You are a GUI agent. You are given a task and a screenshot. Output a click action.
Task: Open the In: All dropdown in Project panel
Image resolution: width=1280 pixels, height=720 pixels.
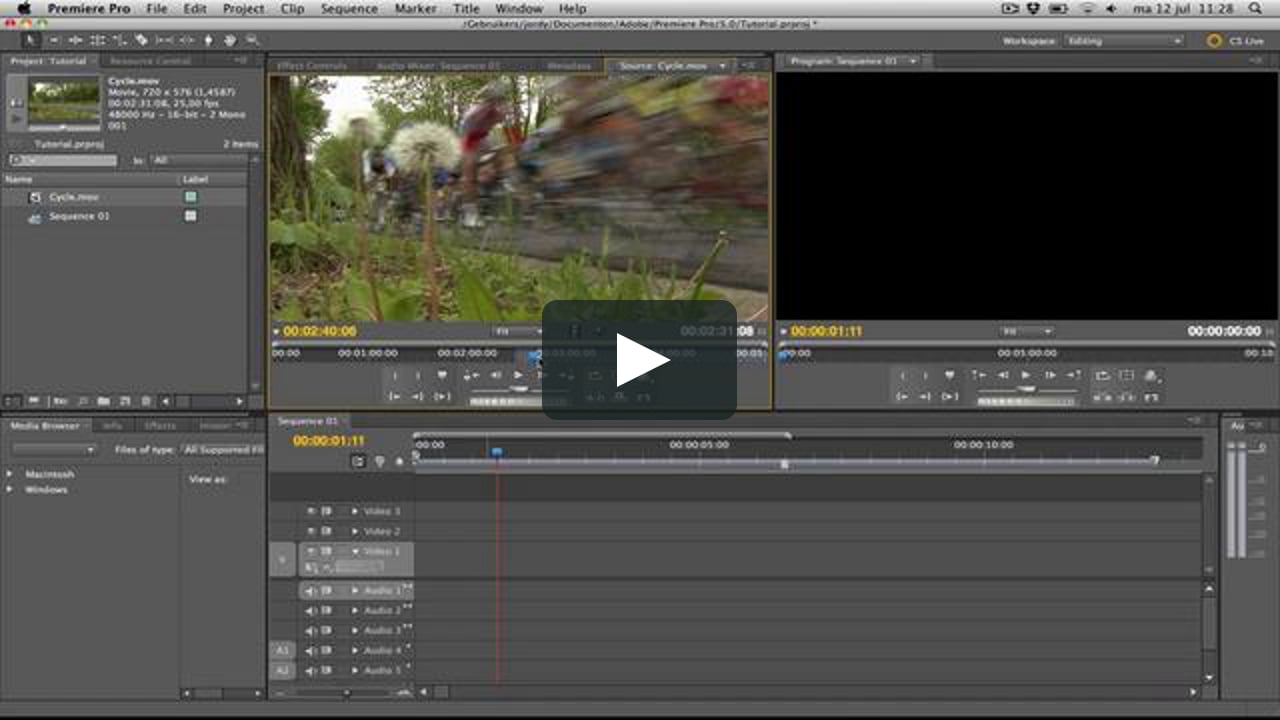(199, 160)
